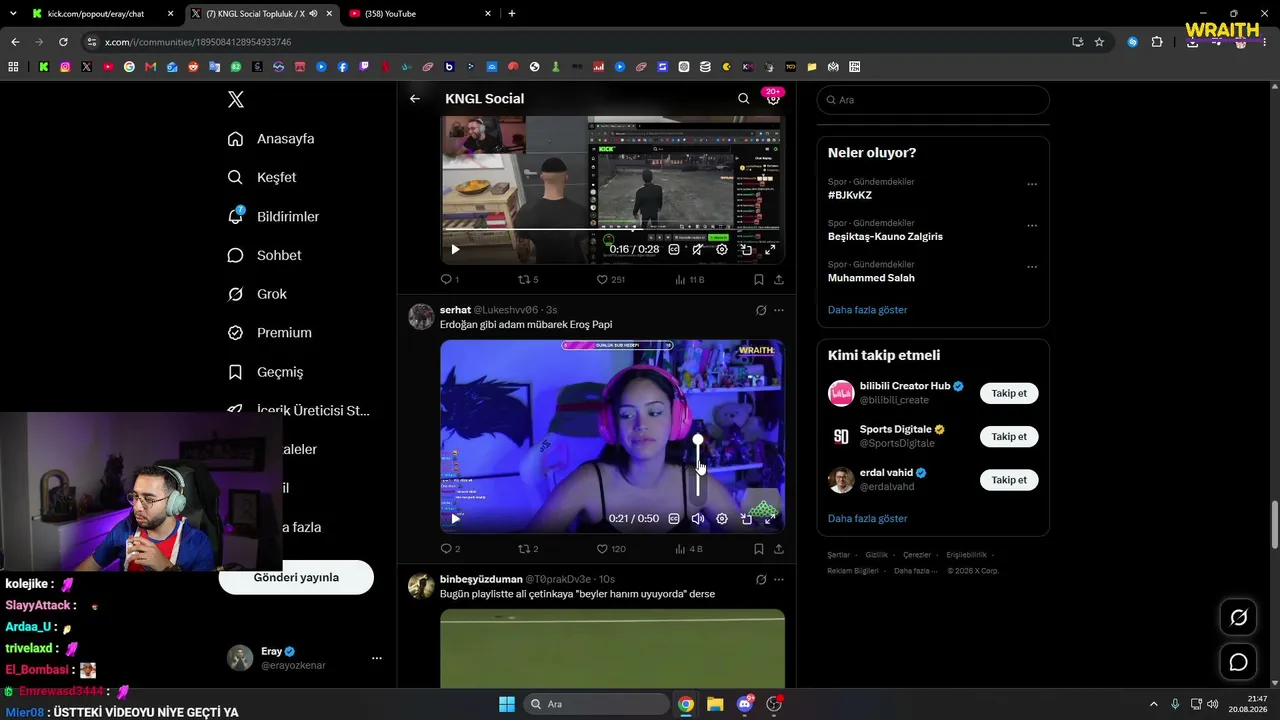Like the post with 251 likes

610,280
